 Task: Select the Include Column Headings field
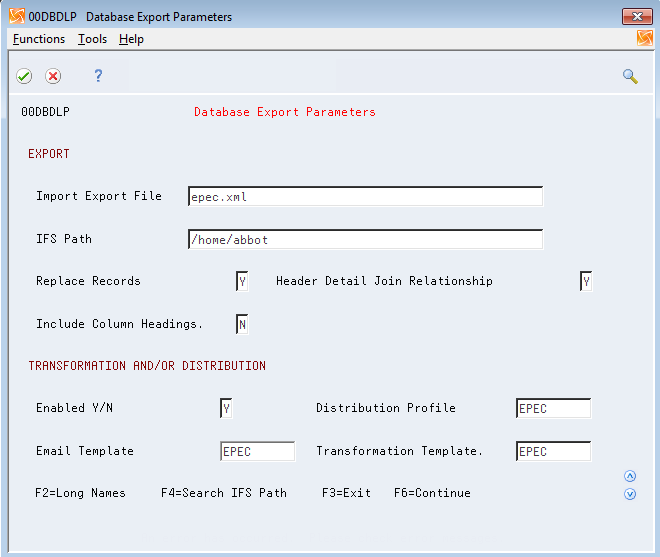point(242,324)
